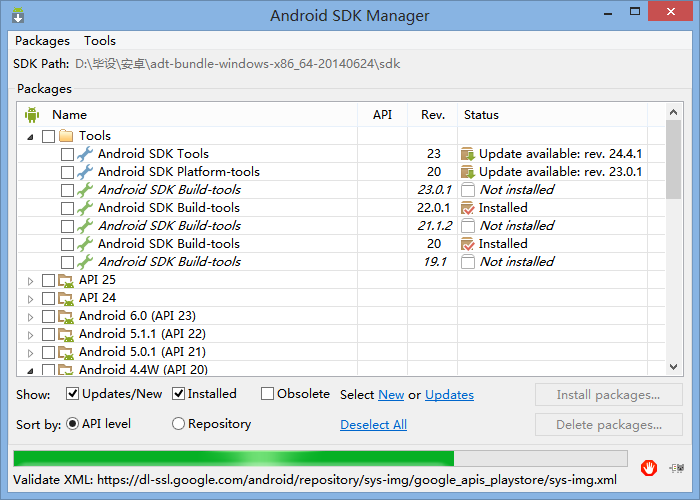Click the Android SDK Tools wrench icon
Image resolution: width=700 pixels, height=500 pixels.
pos(85,154)
